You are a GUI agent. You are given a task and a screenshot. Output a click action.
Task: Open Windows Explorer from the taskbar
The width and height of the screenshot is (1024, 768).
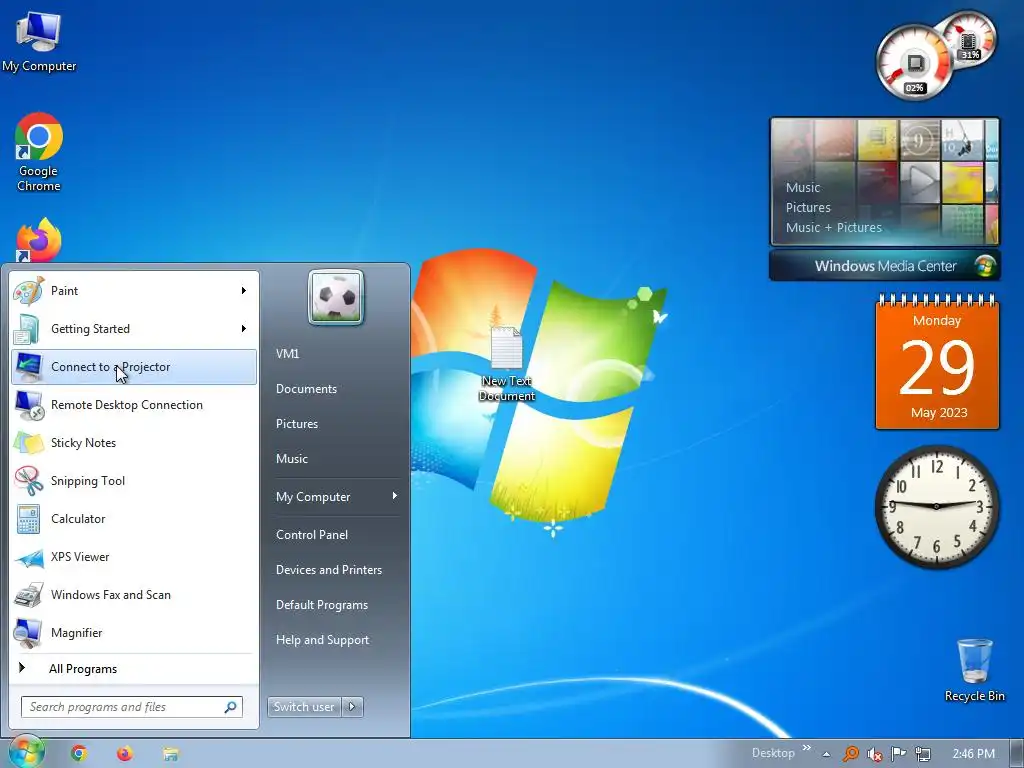(171, 754)
